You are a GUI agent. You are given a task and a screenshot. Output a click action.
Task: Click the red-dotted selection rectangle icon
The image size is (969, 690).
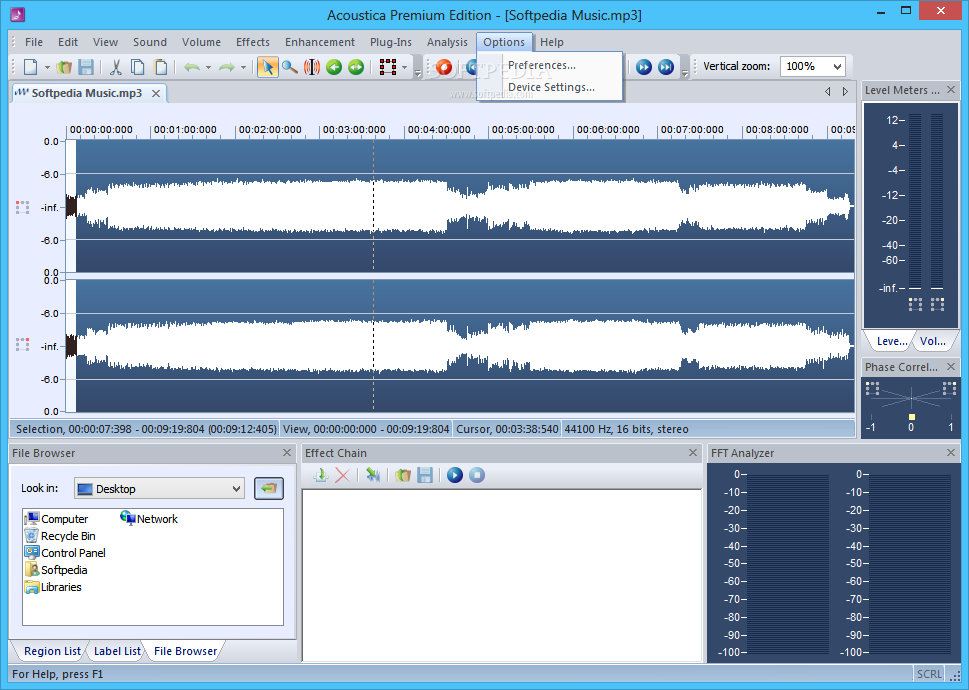click(388, 67)
